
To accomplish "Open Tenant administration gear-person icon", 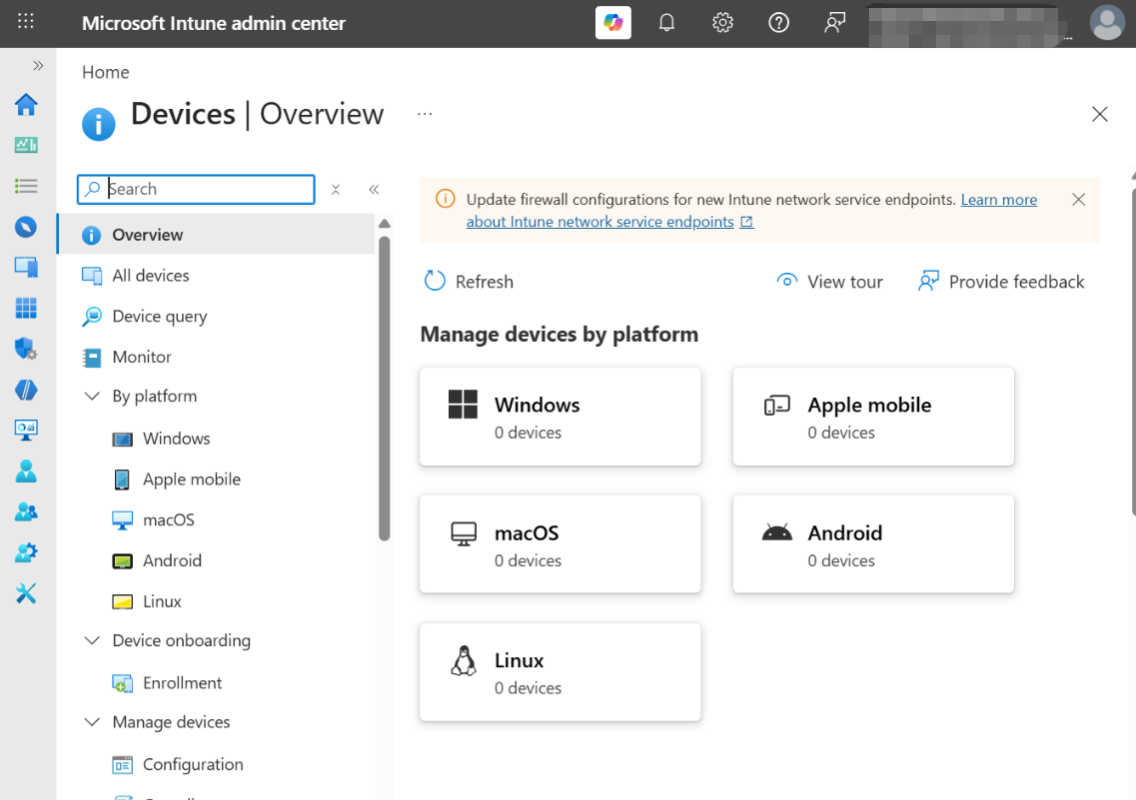I will click(26, 553).
